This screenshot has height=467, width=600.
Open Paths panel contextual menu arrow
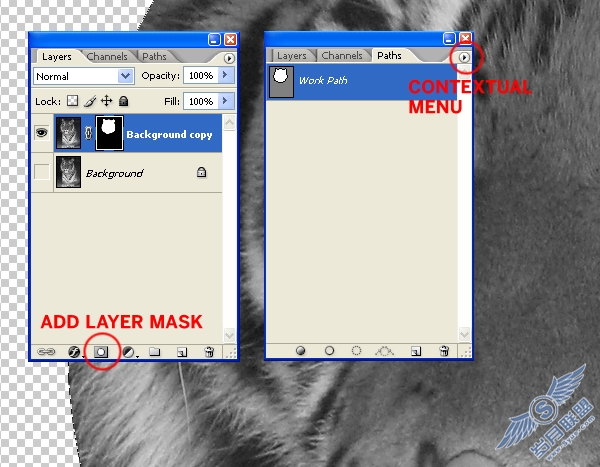pos(464,57)
